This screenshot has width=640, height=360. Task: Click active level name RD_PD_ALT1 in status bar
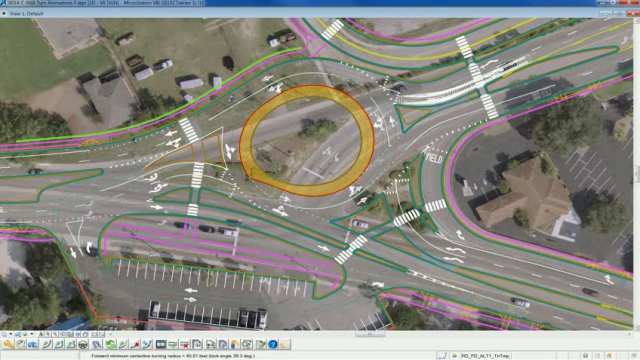point(485,356)
